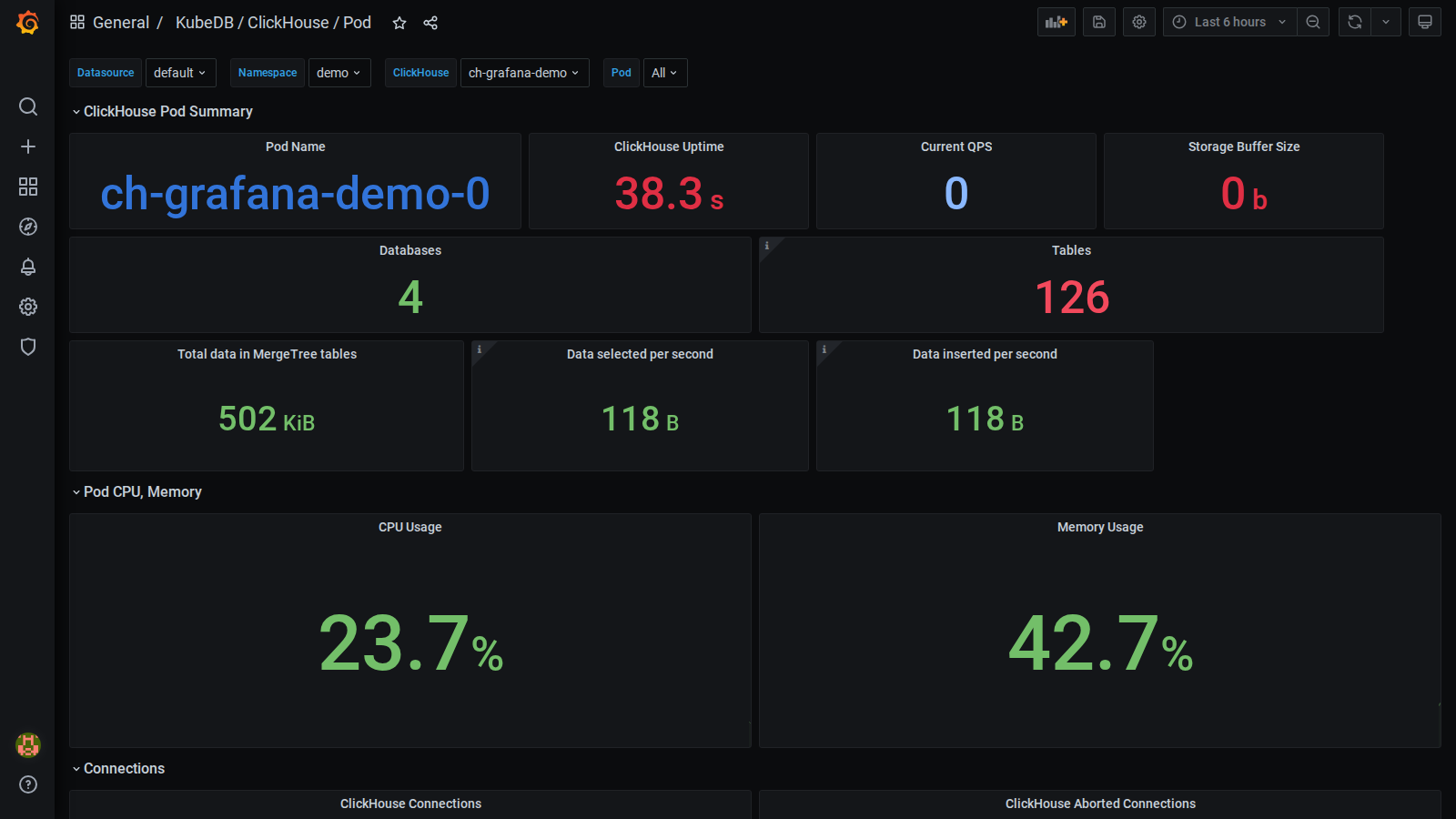1456x819 pixels.
Task: Star this dashboard as favorite
Action: pos(399,23)
